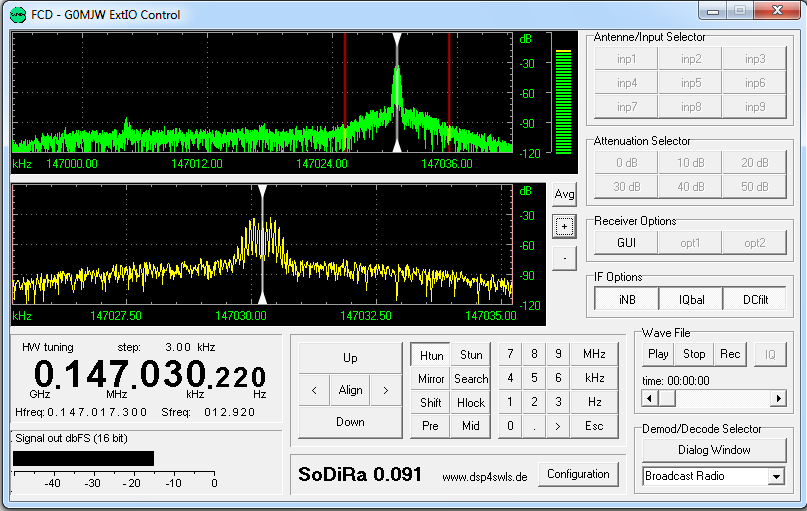Toggle the IQbal IF option

[690, 299]
